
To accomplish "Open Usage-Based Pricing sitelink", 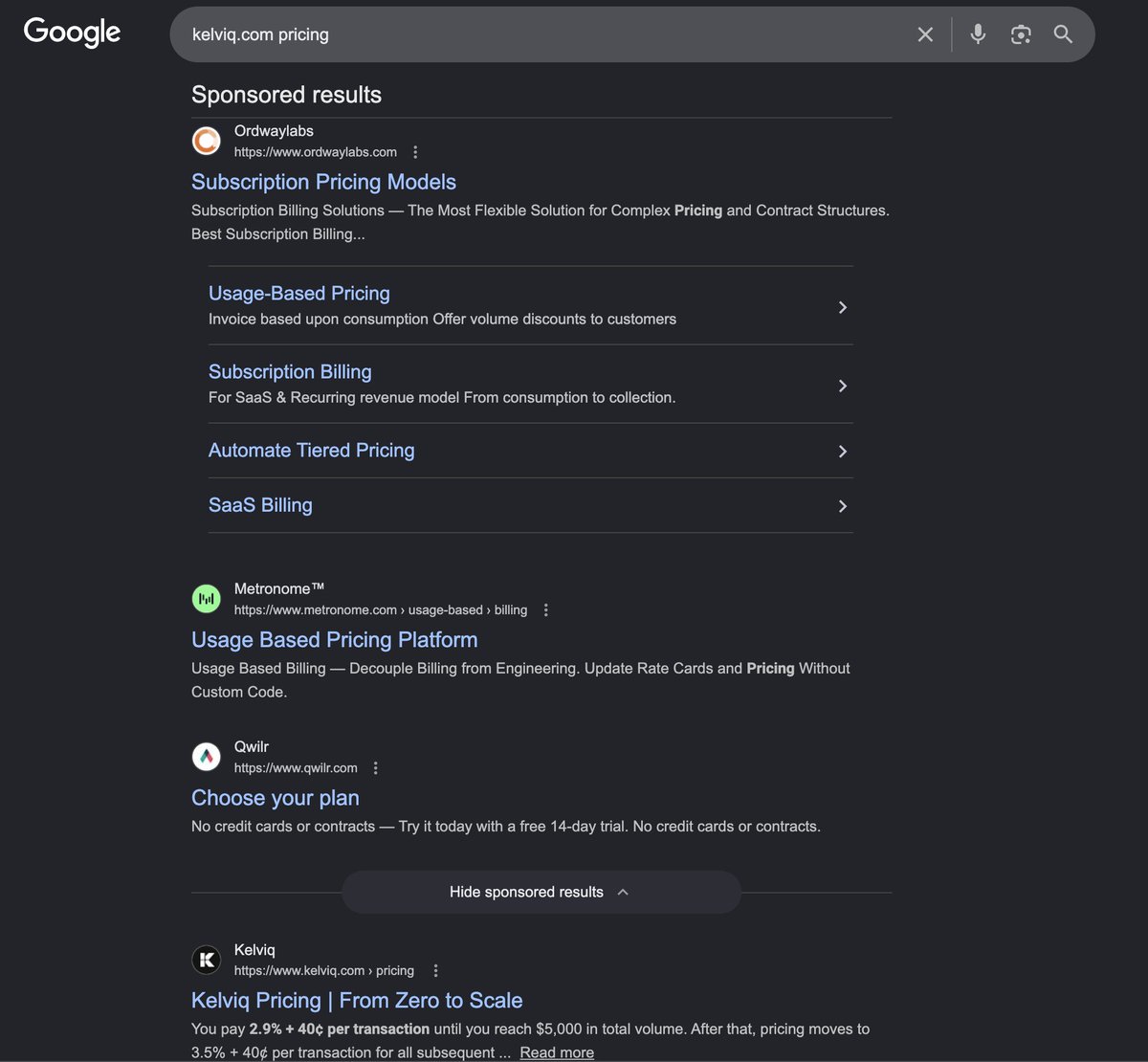I will pyautogui.click(x=299, y=294).
